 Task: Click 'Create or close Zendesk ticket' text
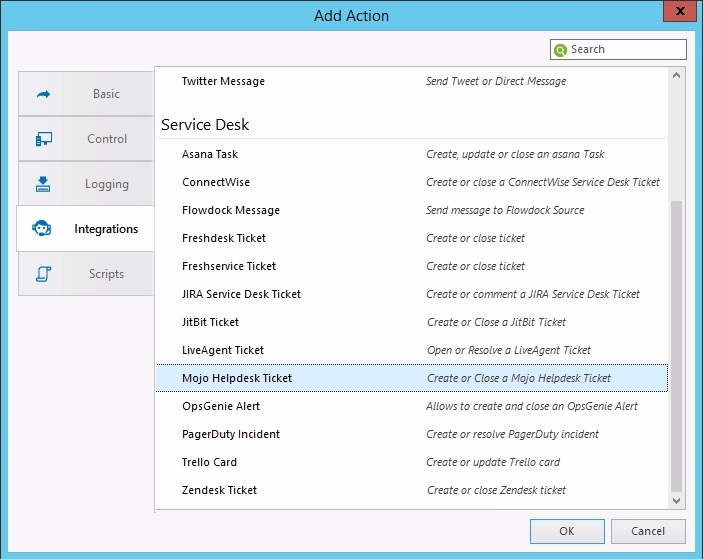point(496,490)
